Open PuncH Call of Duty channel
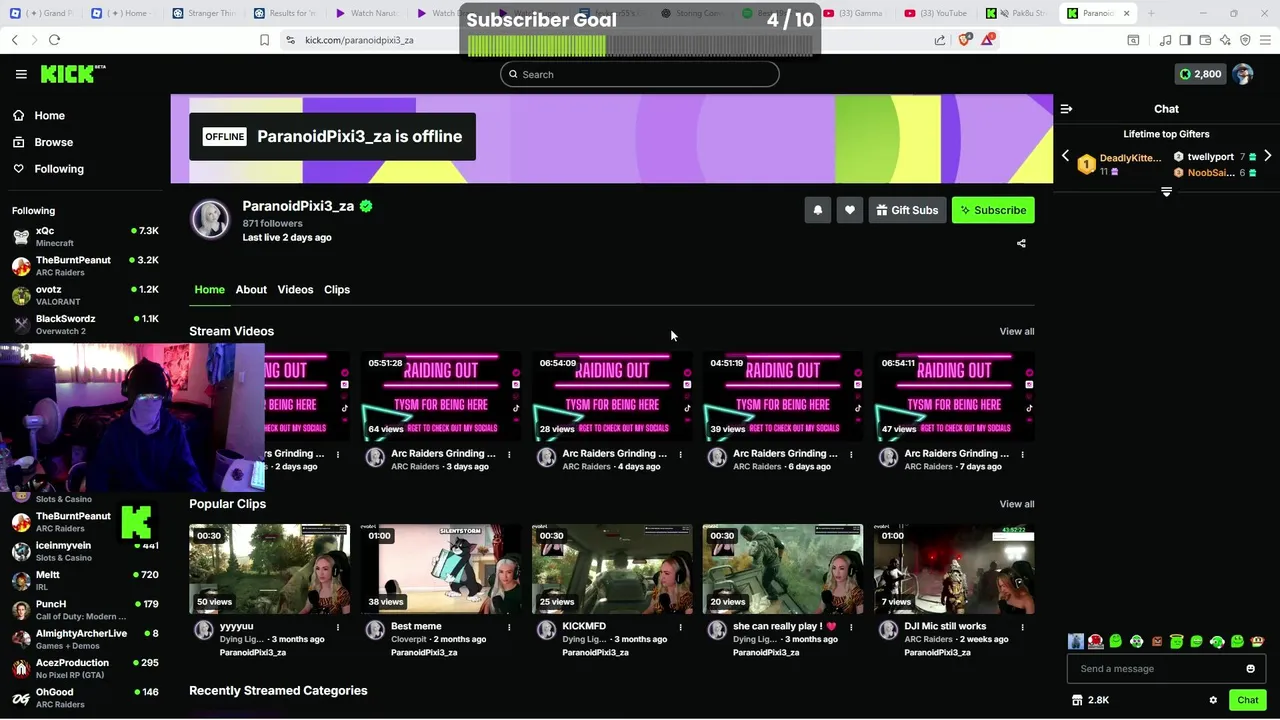Screen dimensions: 1280x720 [84, 610]
